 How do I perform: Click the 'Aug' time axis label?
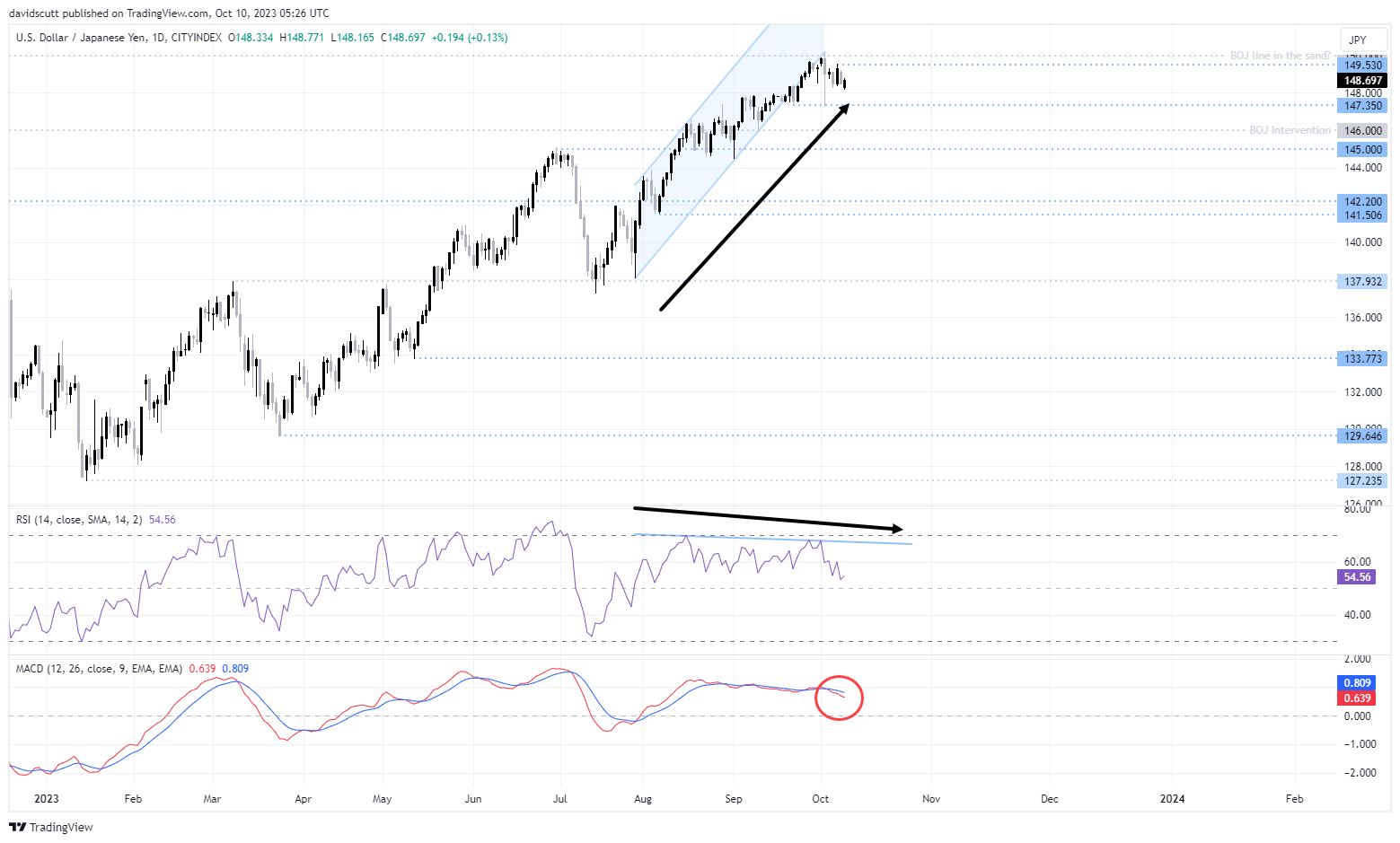643,799
